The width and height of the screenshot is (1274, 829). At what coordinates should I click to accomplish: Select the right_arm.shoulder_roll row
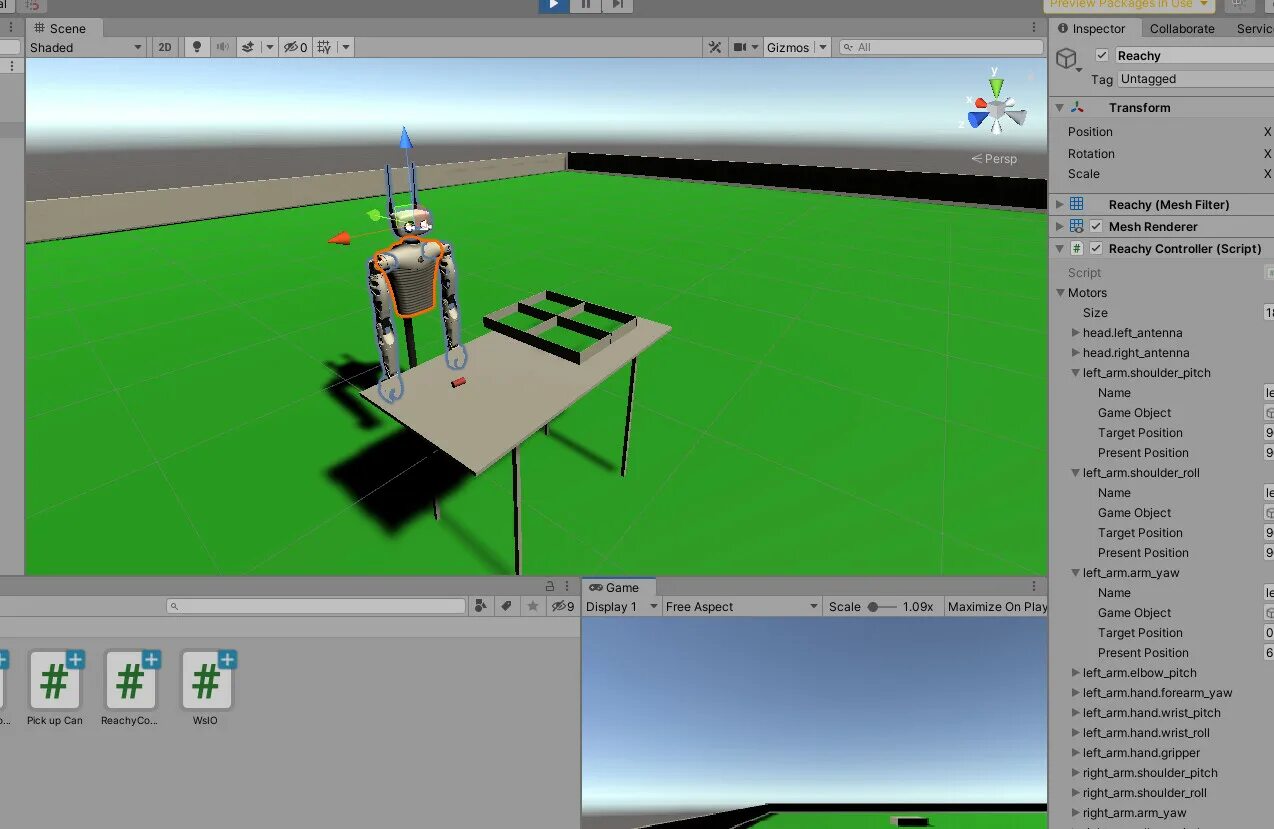click(x=1162, y=793)
